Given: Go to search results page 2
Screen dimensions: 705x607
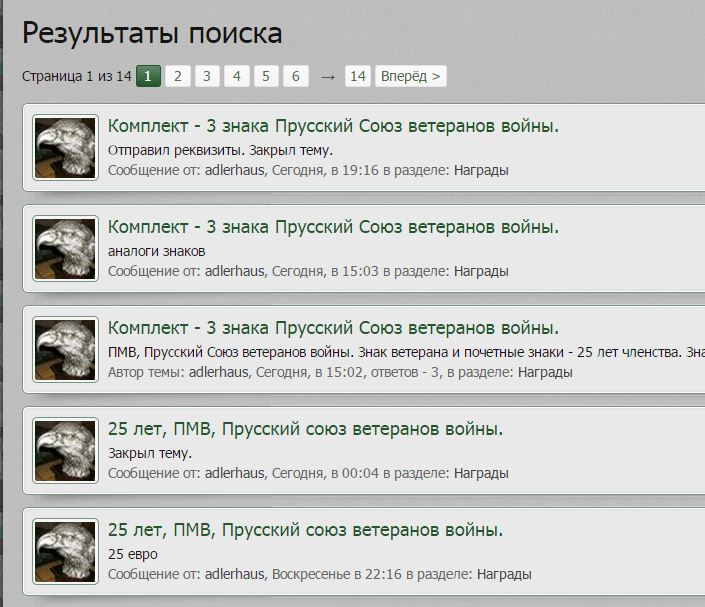Looking at the screenshot, I should (178, 76).
